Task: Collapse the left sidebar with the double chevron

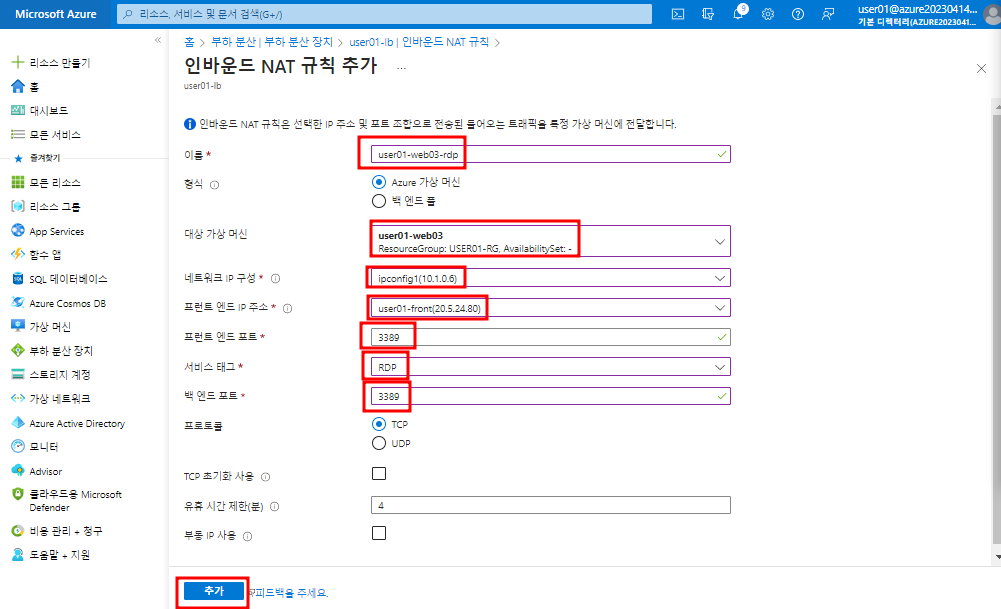Action: point(158,40)
